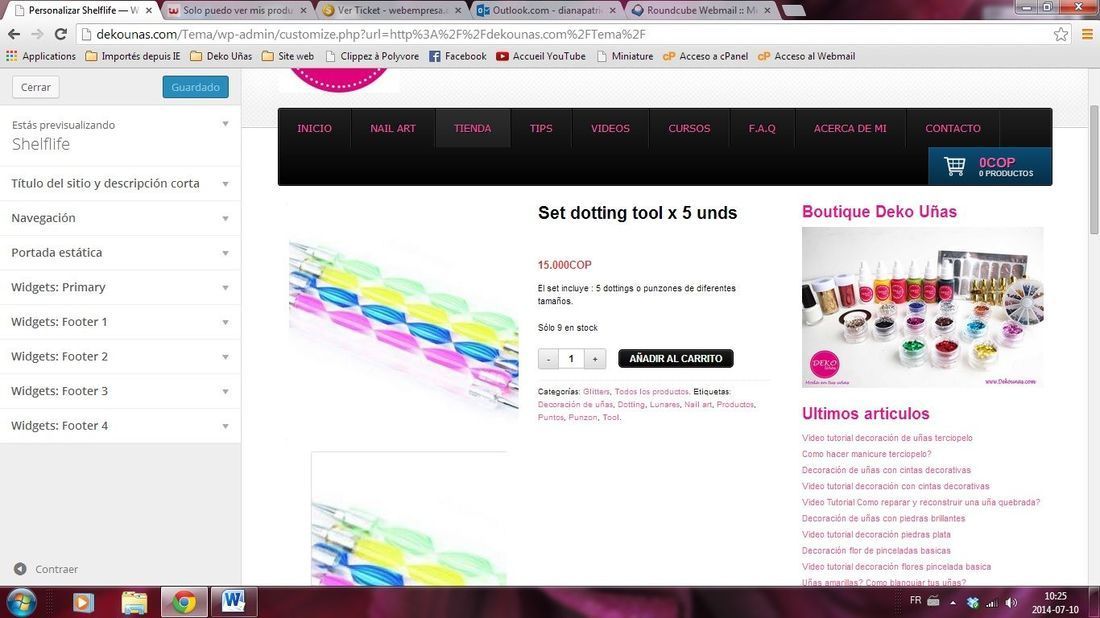Open Decoración de uñas con piedras brillantes link

pos(883,518)
